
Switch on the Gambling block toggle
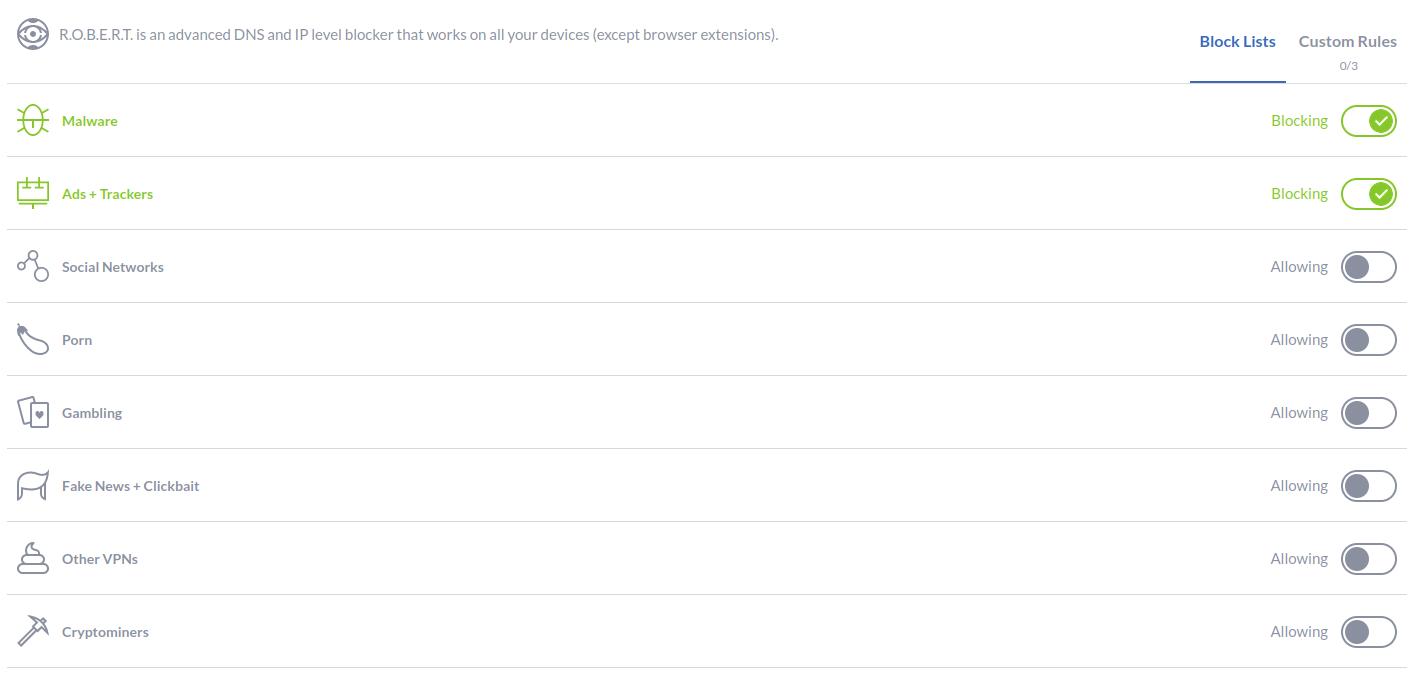click(x=1368, y=413)
